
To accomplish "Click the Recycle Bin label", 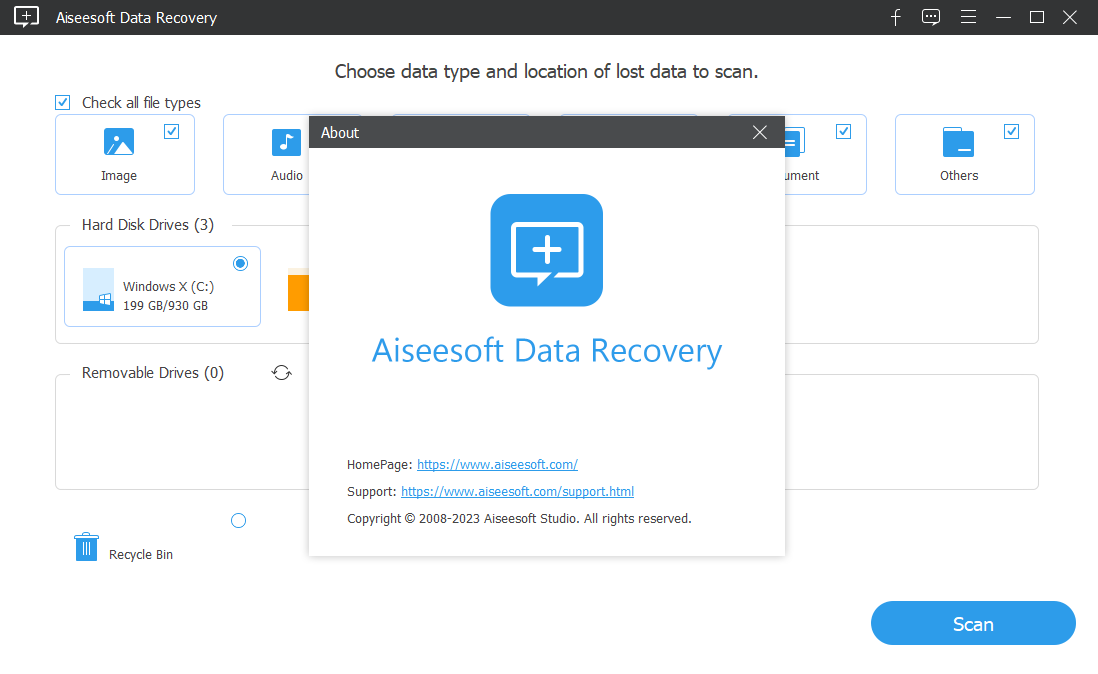I will [x=141, y=554].
